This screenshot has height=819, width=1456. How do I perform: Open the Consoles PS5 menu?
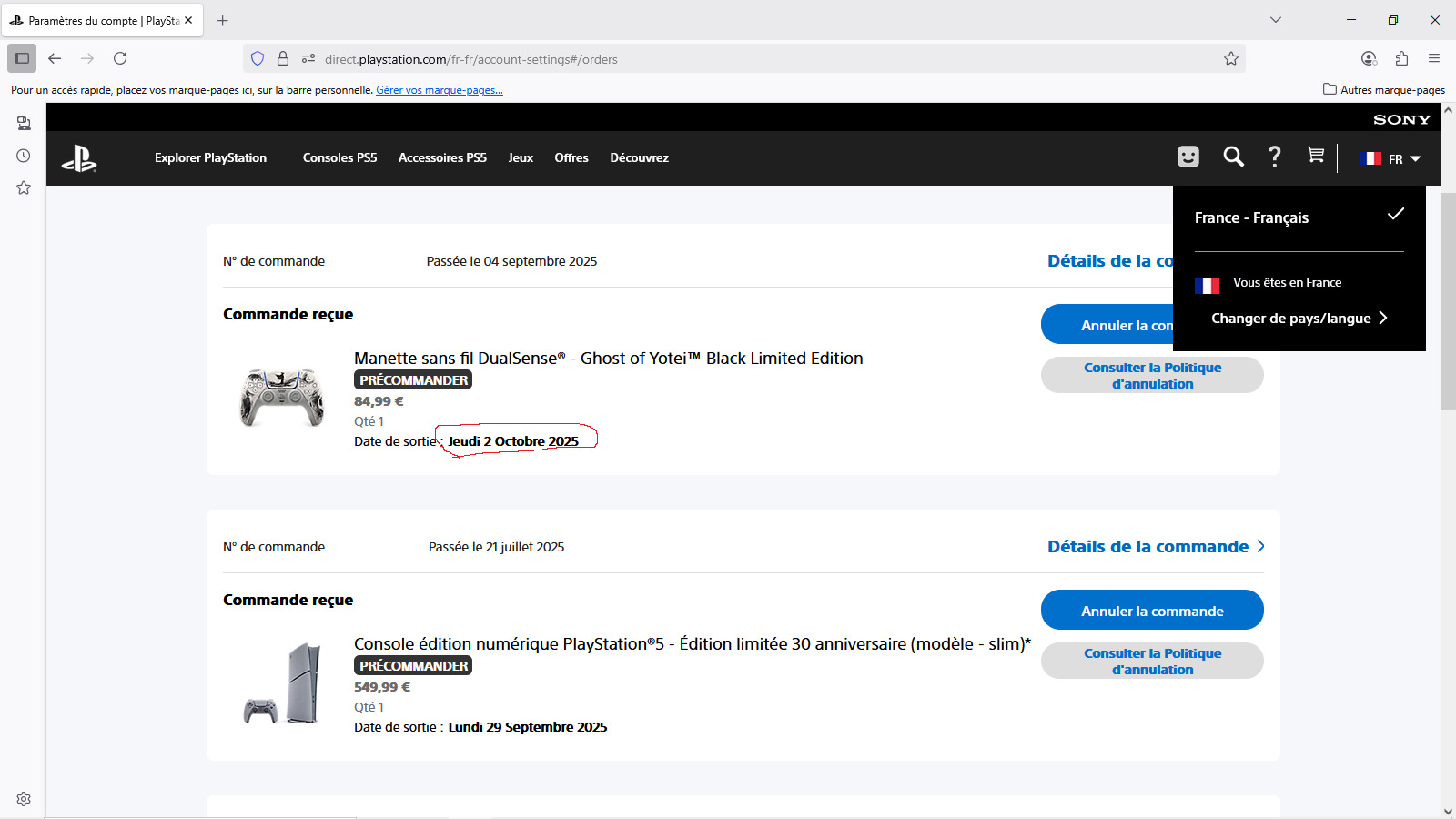pyautogui.click(x=339, y=157)
